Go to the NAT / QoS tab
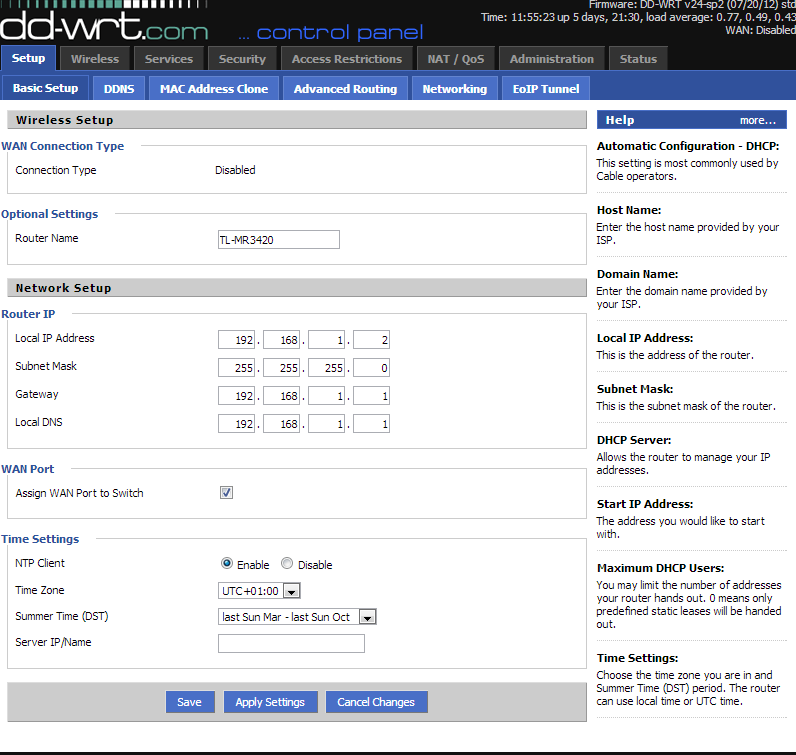This screenshot has height=755, width=796. pos(455,59)
